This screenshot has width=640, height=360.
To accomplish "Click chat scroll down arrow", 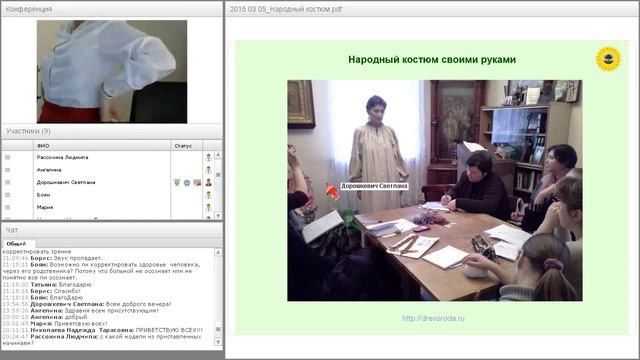I will pyautogui.click(x=218, y=342).
